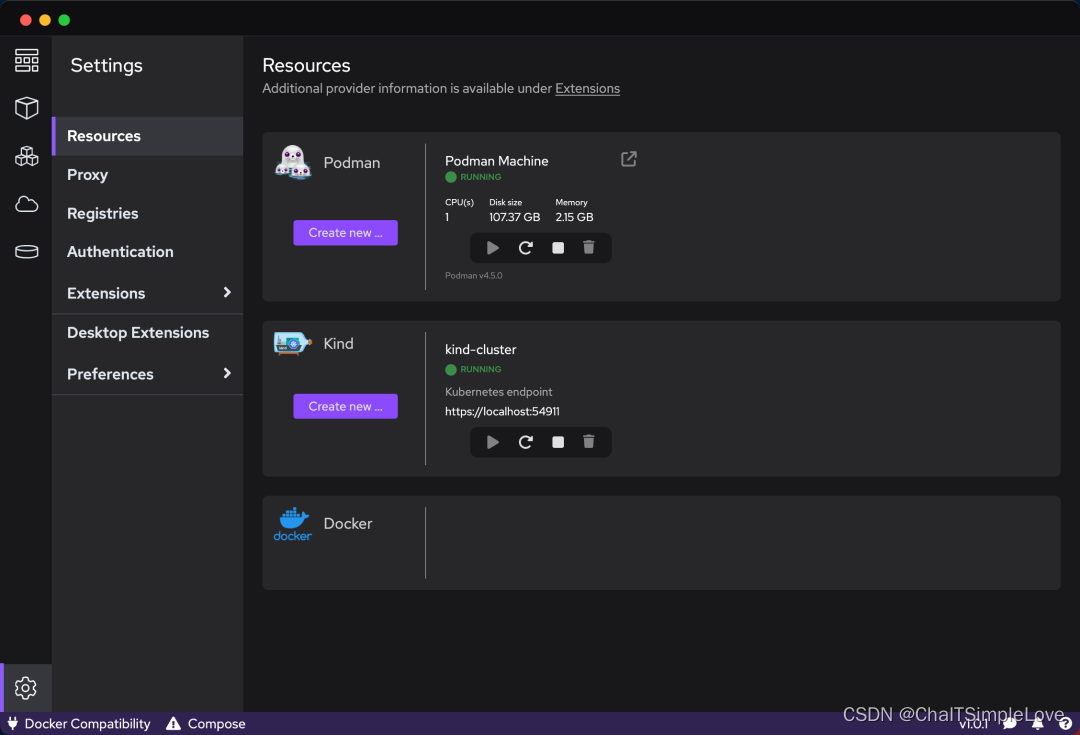The height and width of the screenshot is (735, 1080).
Task: Delete kind-cluster with its trash icon
Action: [x=589, y=442]
